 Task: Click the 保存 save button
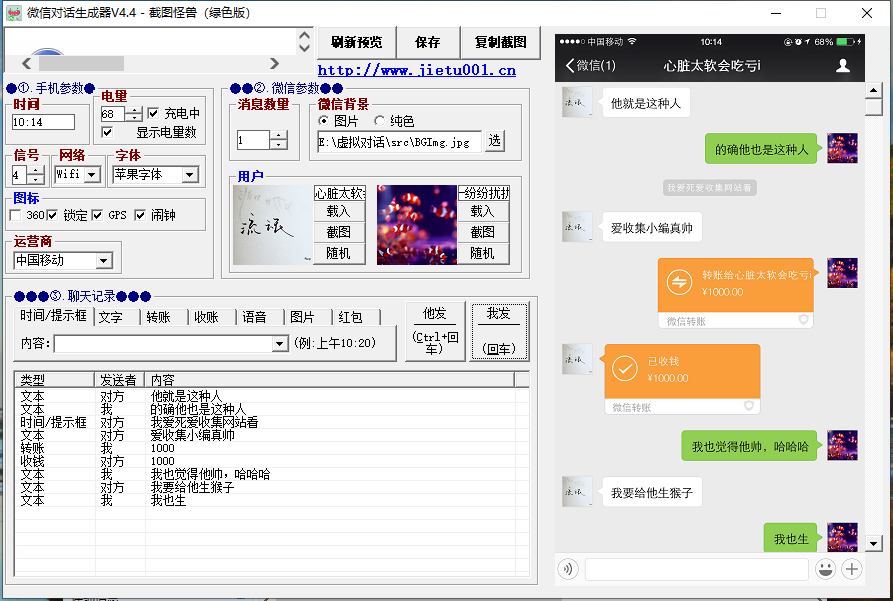tap(428, 42)
